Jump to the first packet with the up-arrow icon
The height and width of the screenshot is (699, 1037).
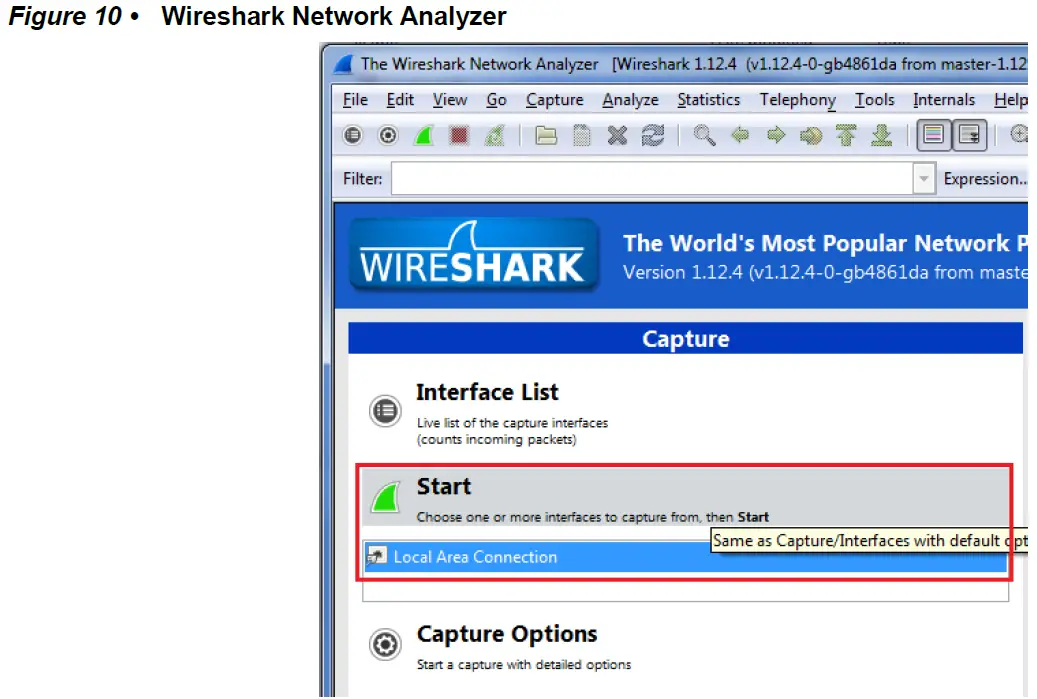click(846, 136)
